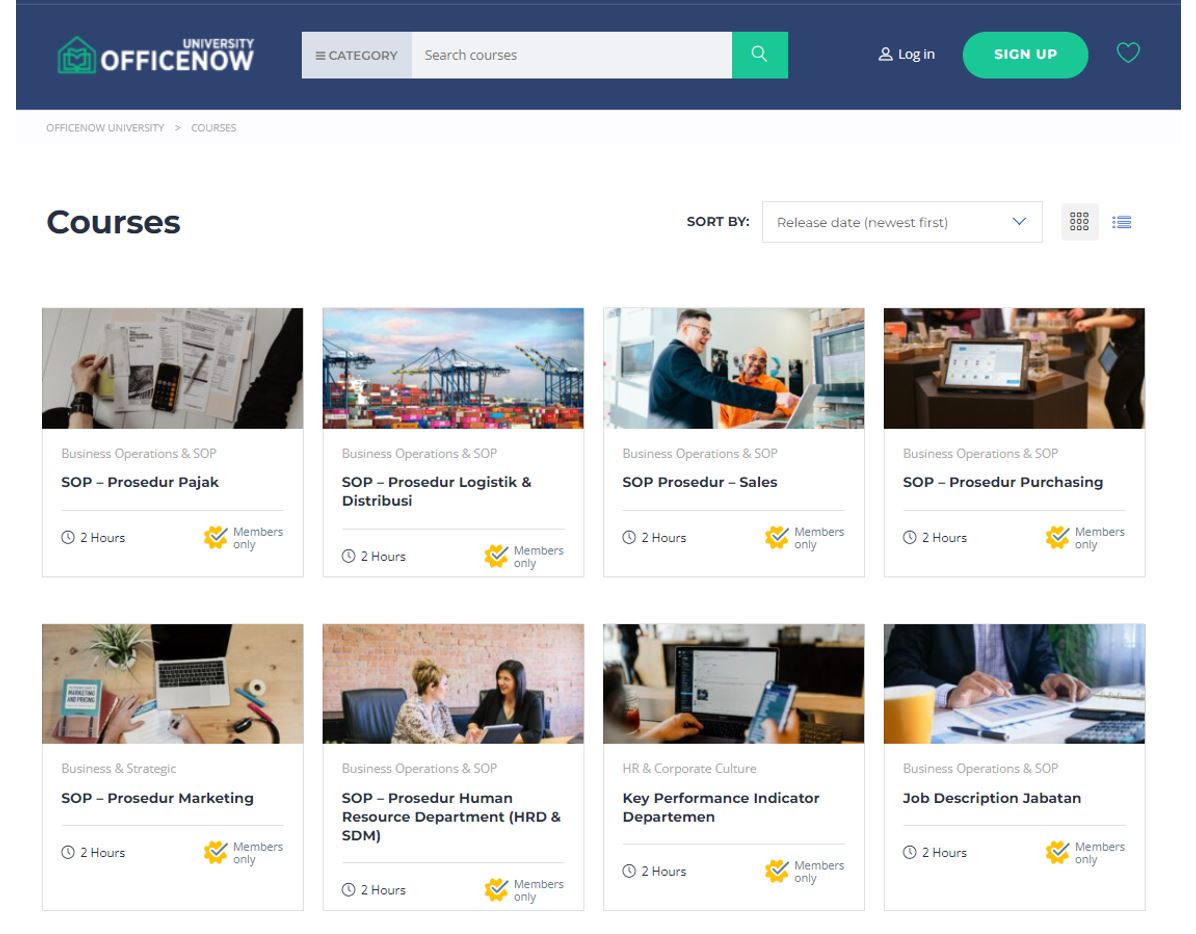Open Key Performance Indicator Departemen course
Screen dimensions: 1196x934
[721, 807]
